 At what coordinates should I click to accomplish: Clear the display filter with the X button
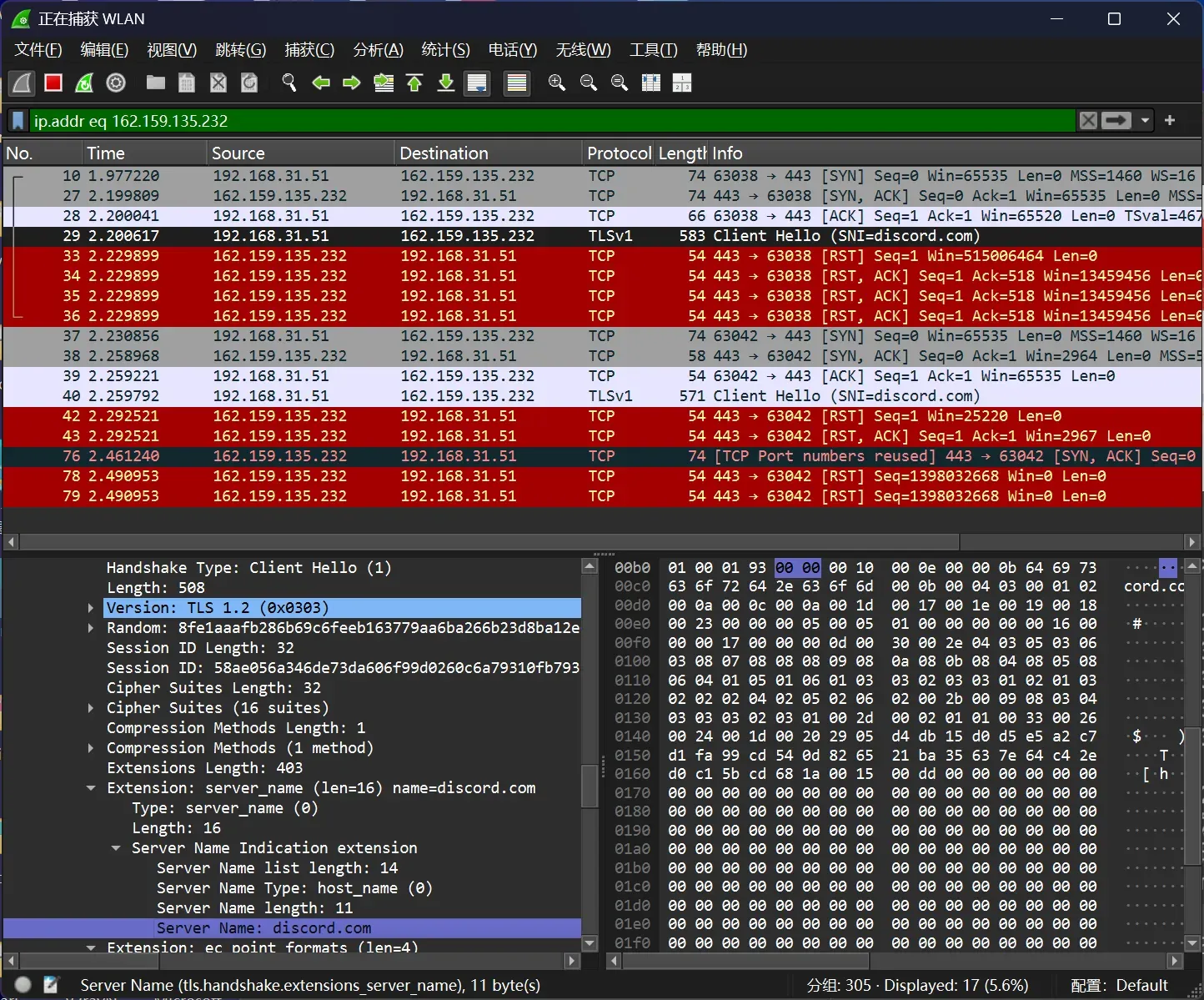[x=1088, y=121]
